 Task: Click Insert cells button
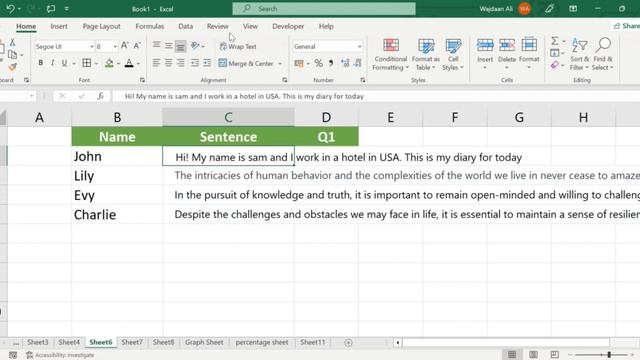point(485,53)
